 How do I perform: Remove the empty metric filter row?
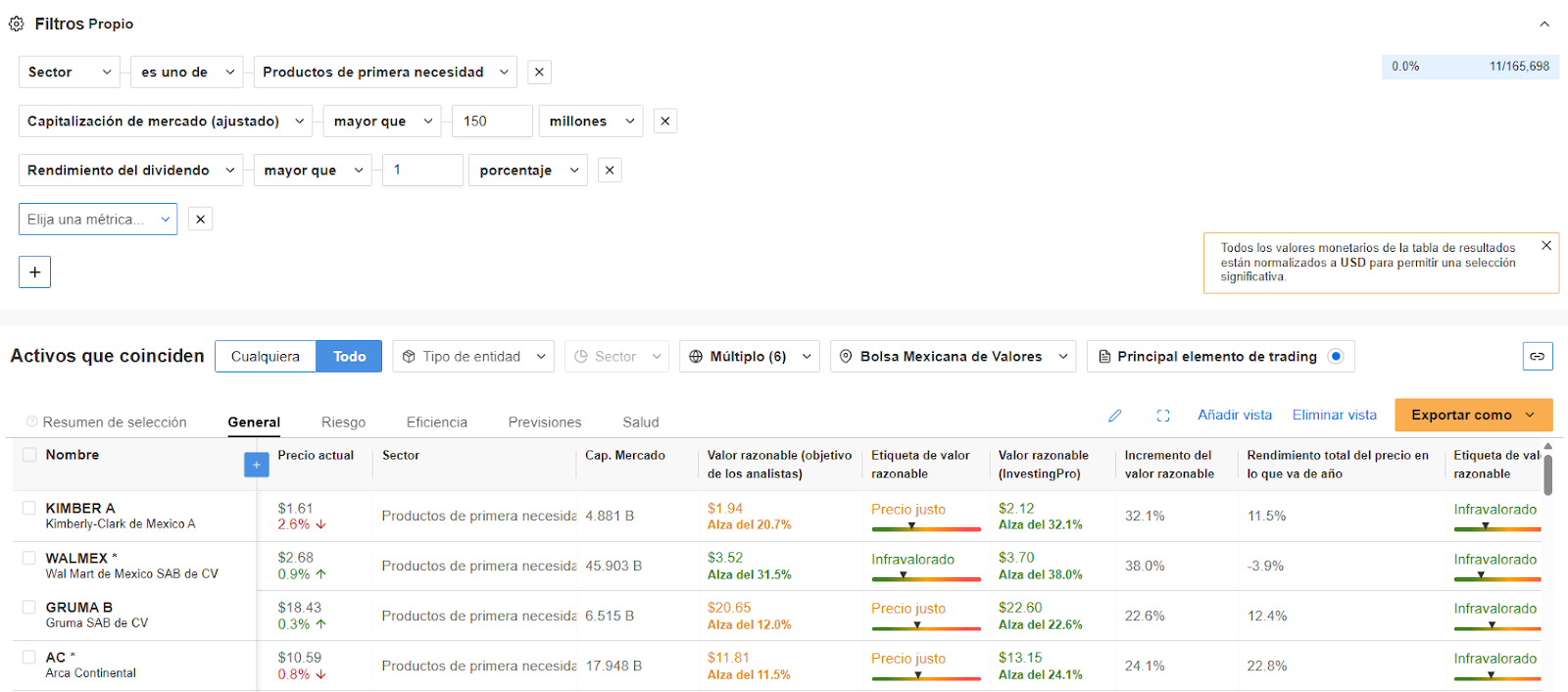click(x=200, y=220)
